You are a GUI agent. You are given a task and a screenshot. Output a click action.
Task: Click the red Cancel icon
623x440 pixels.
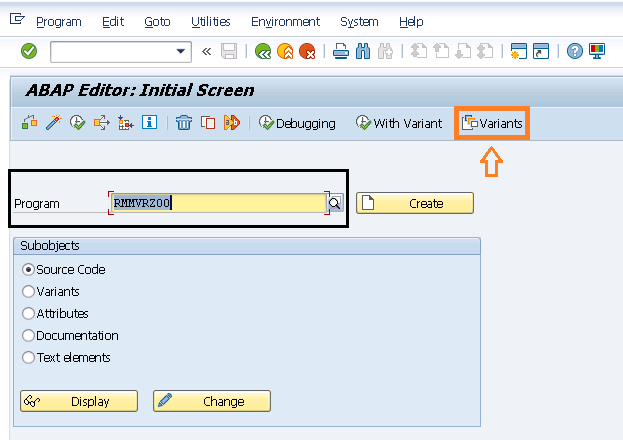point(307,51)
